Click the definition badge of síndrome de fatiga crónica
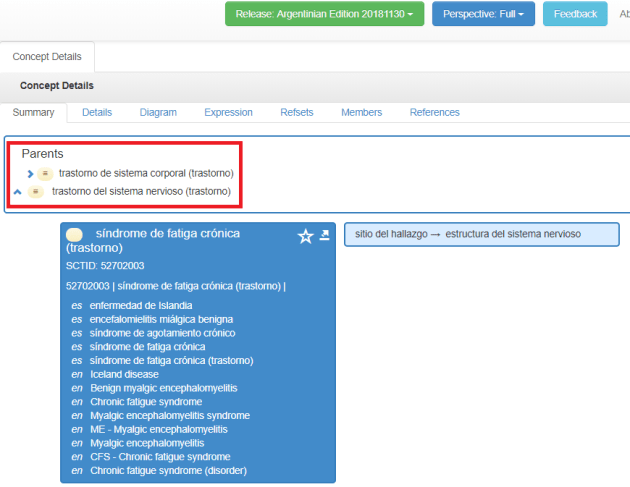630x487 pixels. coord(73,234)
